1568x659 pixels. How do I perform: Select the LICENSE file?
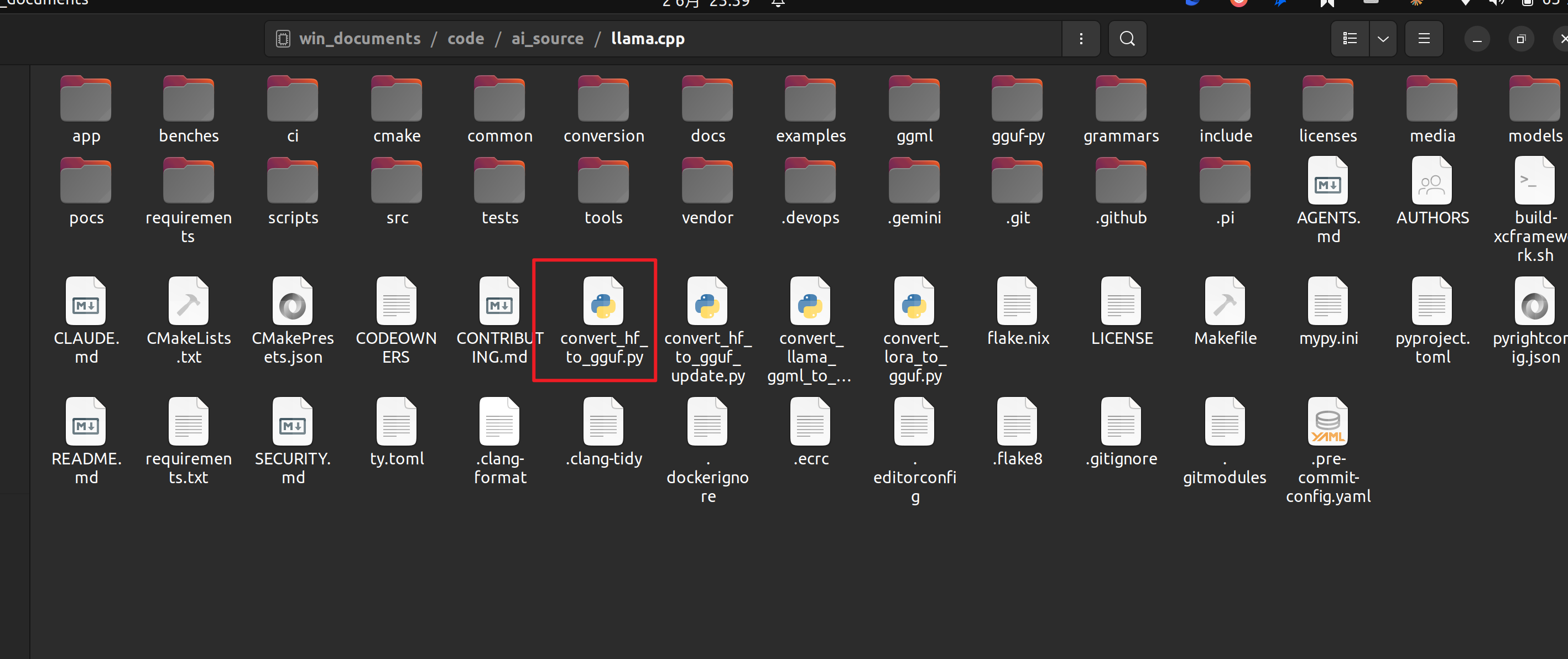(1121, 312)
